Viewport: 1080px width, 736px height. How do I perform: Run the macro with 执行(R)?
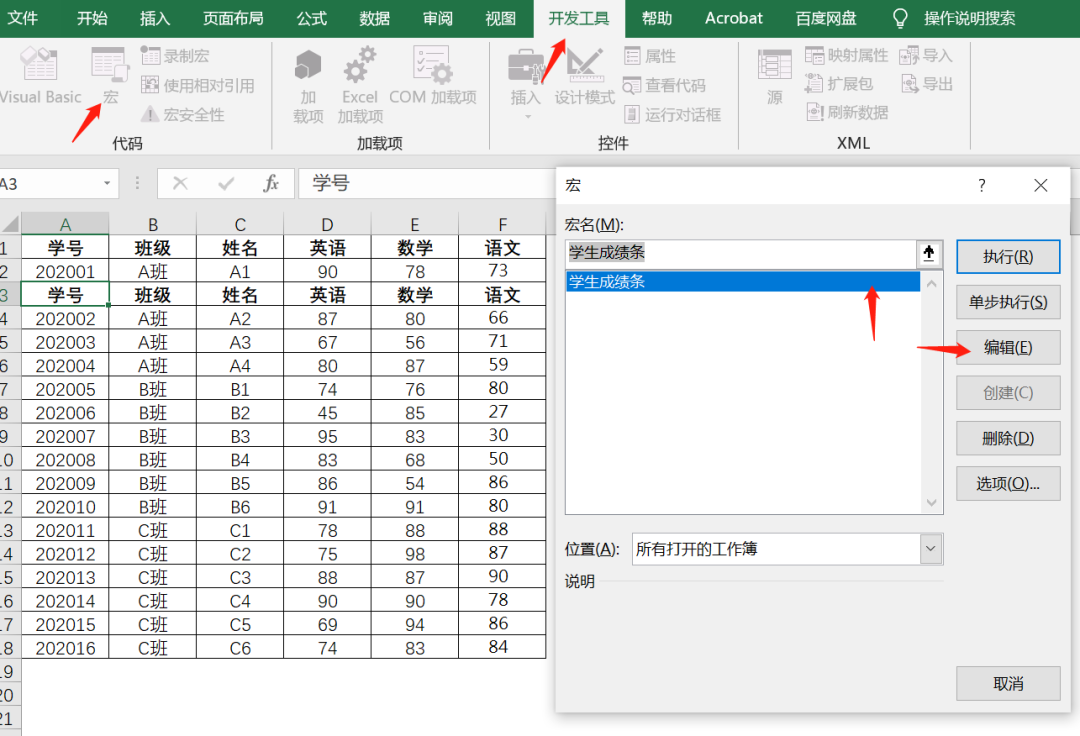(1008, 256)
